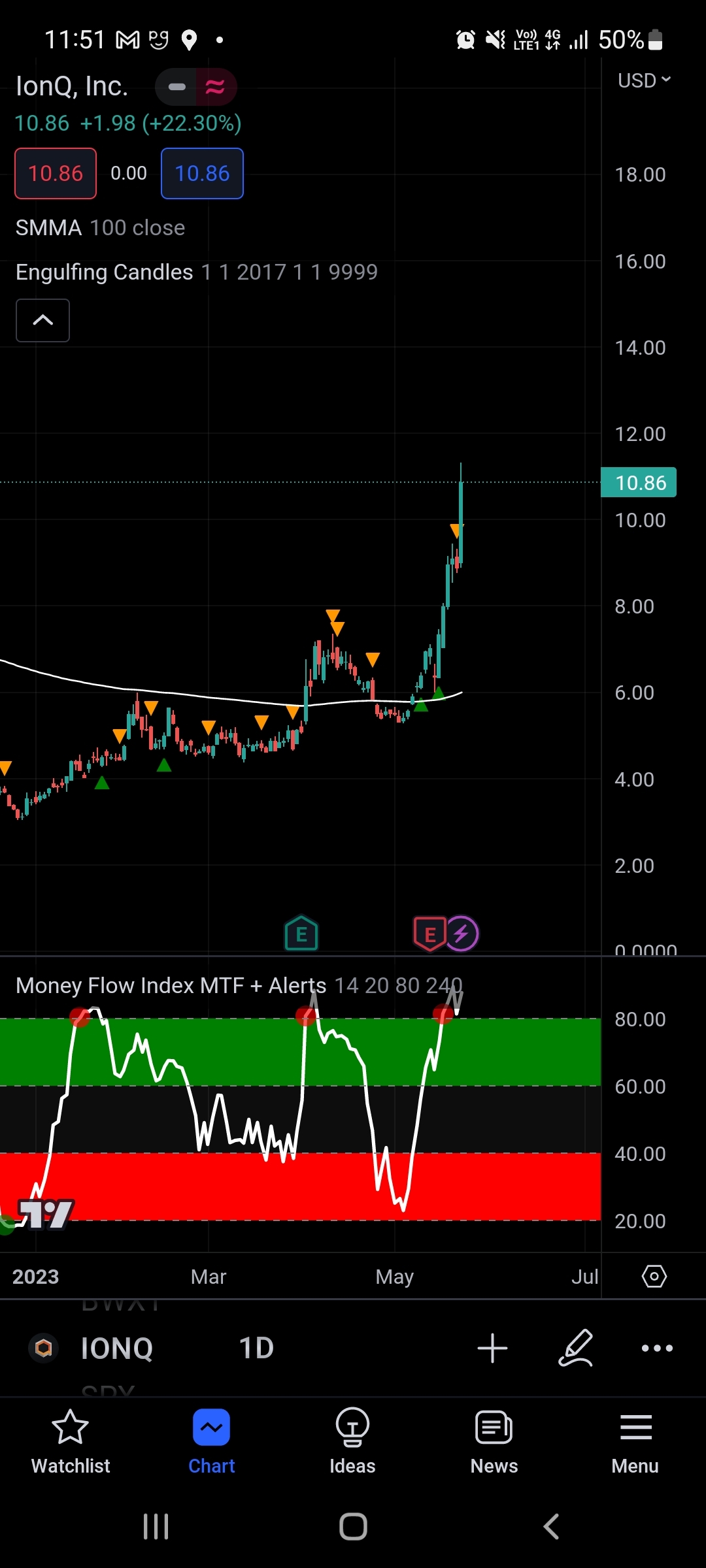Tap the pink approximately-equal icon
Screen dimensions: 706x1568
coord(216,87)
